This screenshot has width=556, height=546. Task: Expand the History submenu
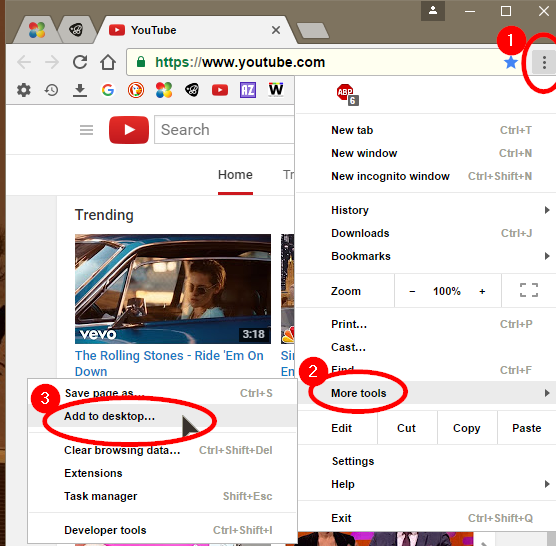pyautogui.click(x=426, y=210)
